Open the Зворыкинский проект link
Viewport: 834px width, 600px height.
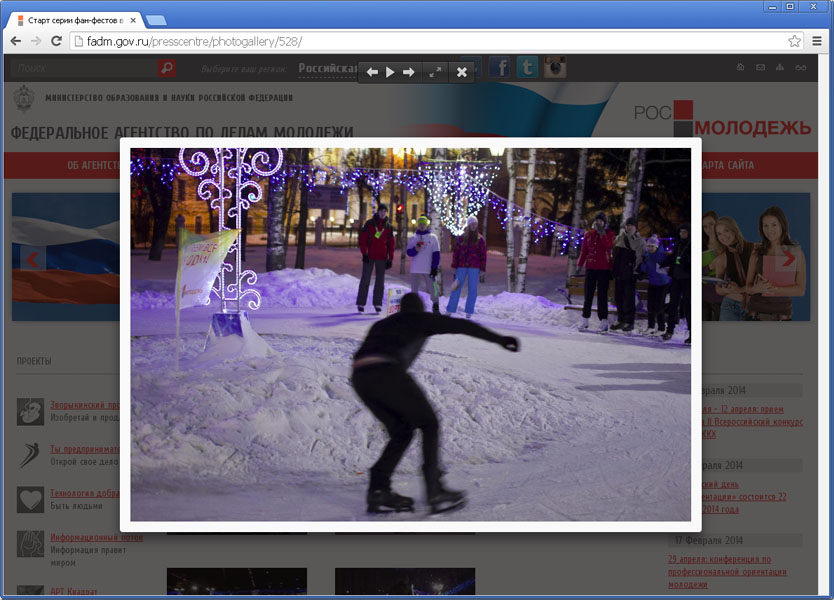pos(85,405)
